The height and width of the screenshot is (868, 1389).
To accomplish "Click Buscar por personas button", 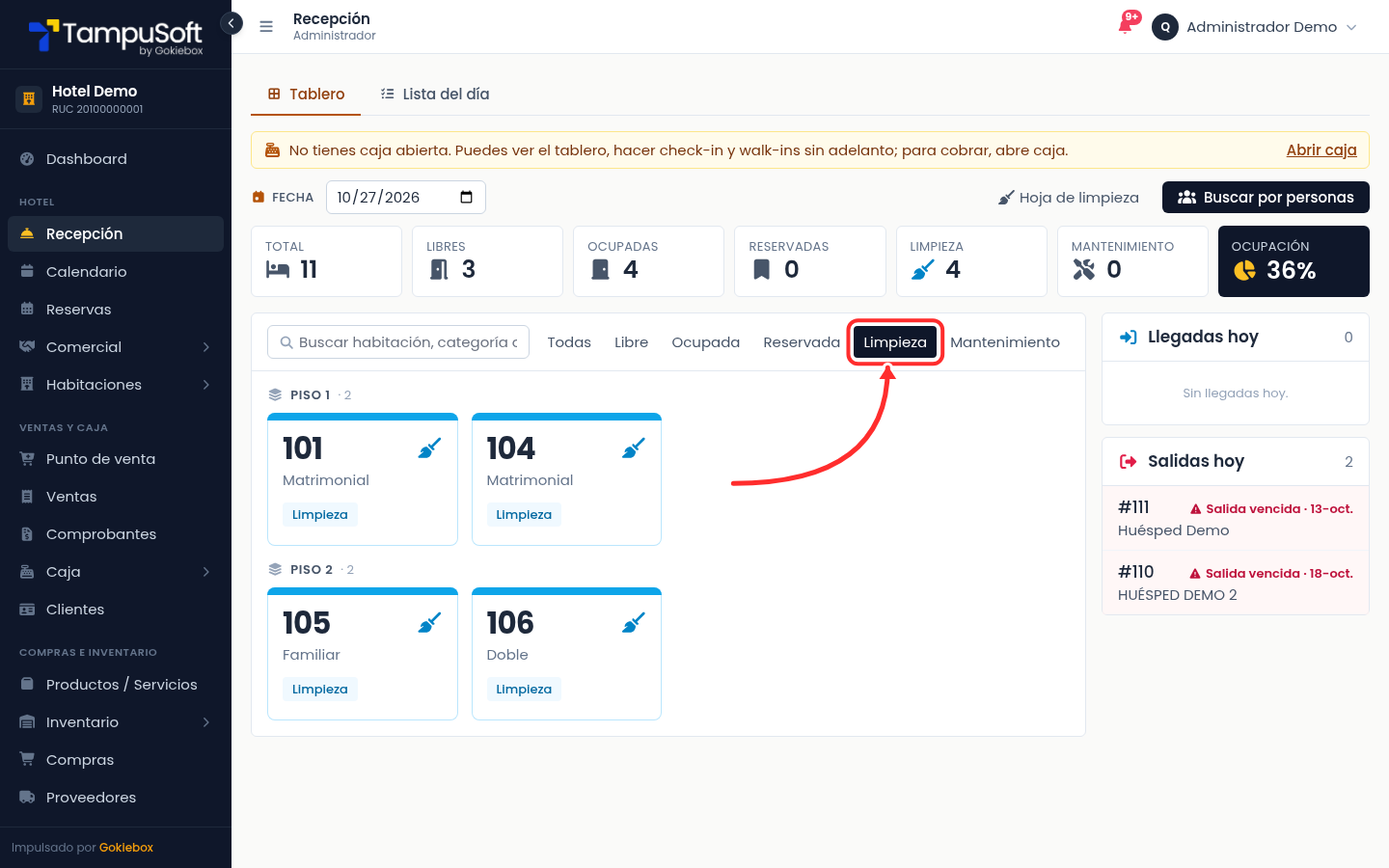I will 1266,198.
